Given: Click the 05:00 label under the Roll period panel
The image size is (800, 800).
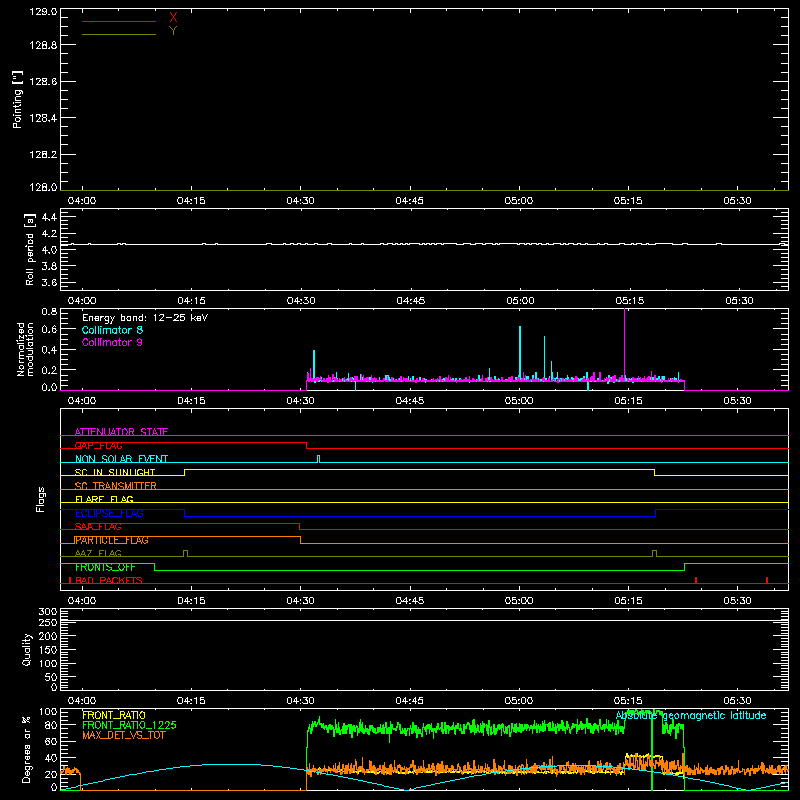Looking at the screenshot, I should [x=519, y=301].
